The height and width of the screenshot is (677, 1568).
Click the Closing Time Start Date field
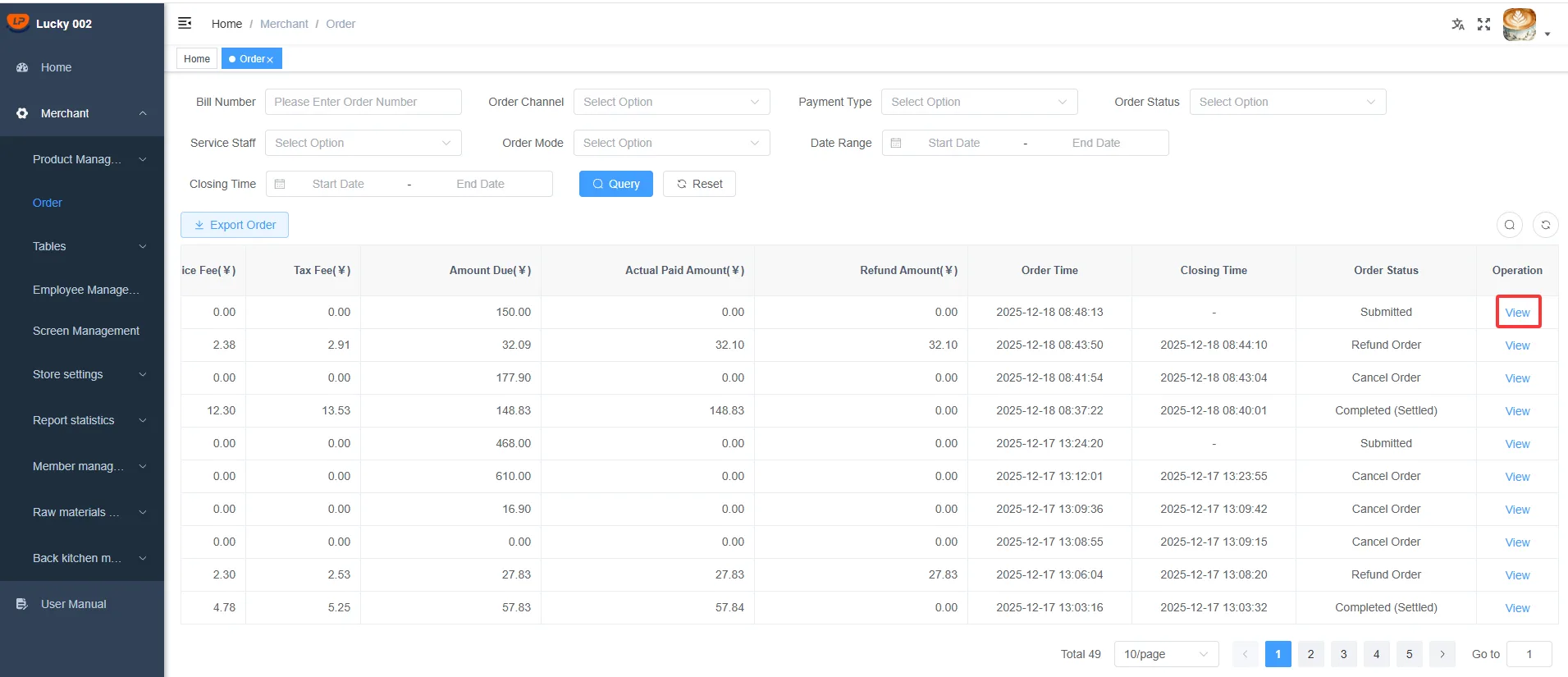(338, 184)
